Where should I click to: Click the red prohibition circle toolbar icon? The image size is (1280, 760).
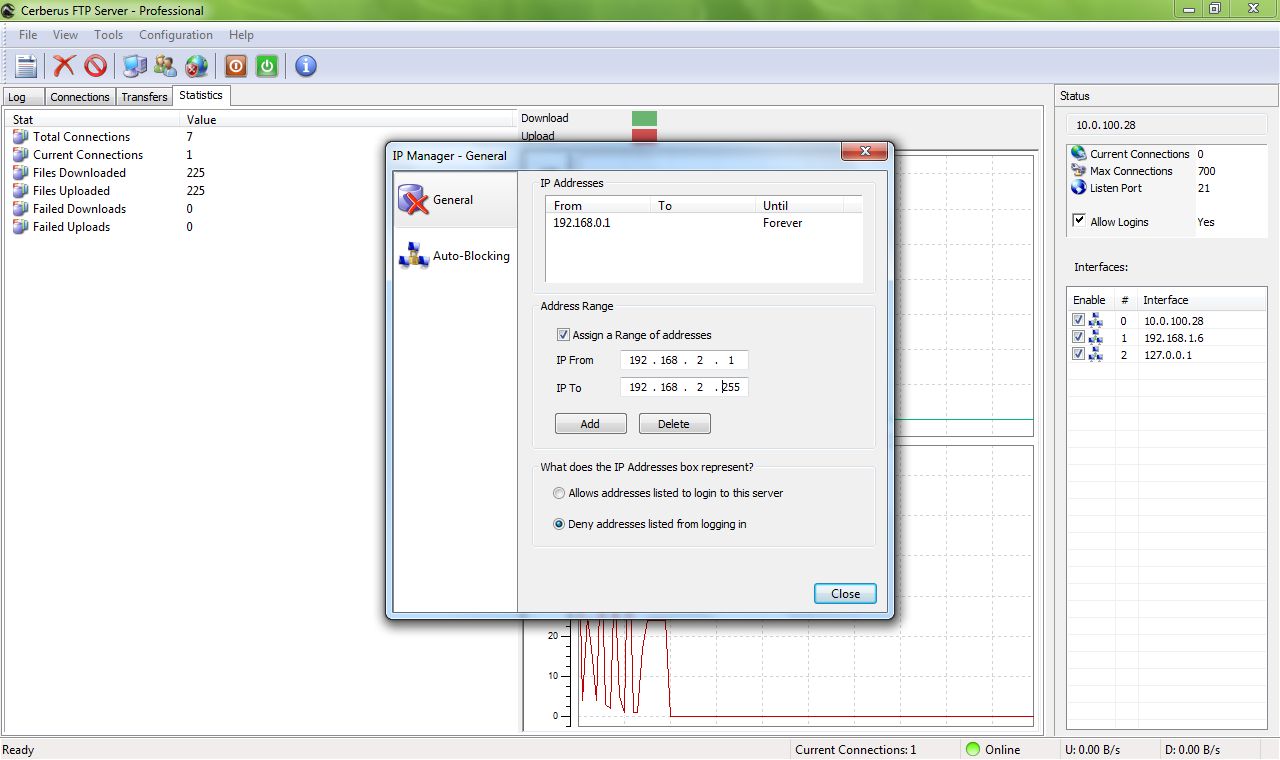pyautogui.click(x=96, y=66)
